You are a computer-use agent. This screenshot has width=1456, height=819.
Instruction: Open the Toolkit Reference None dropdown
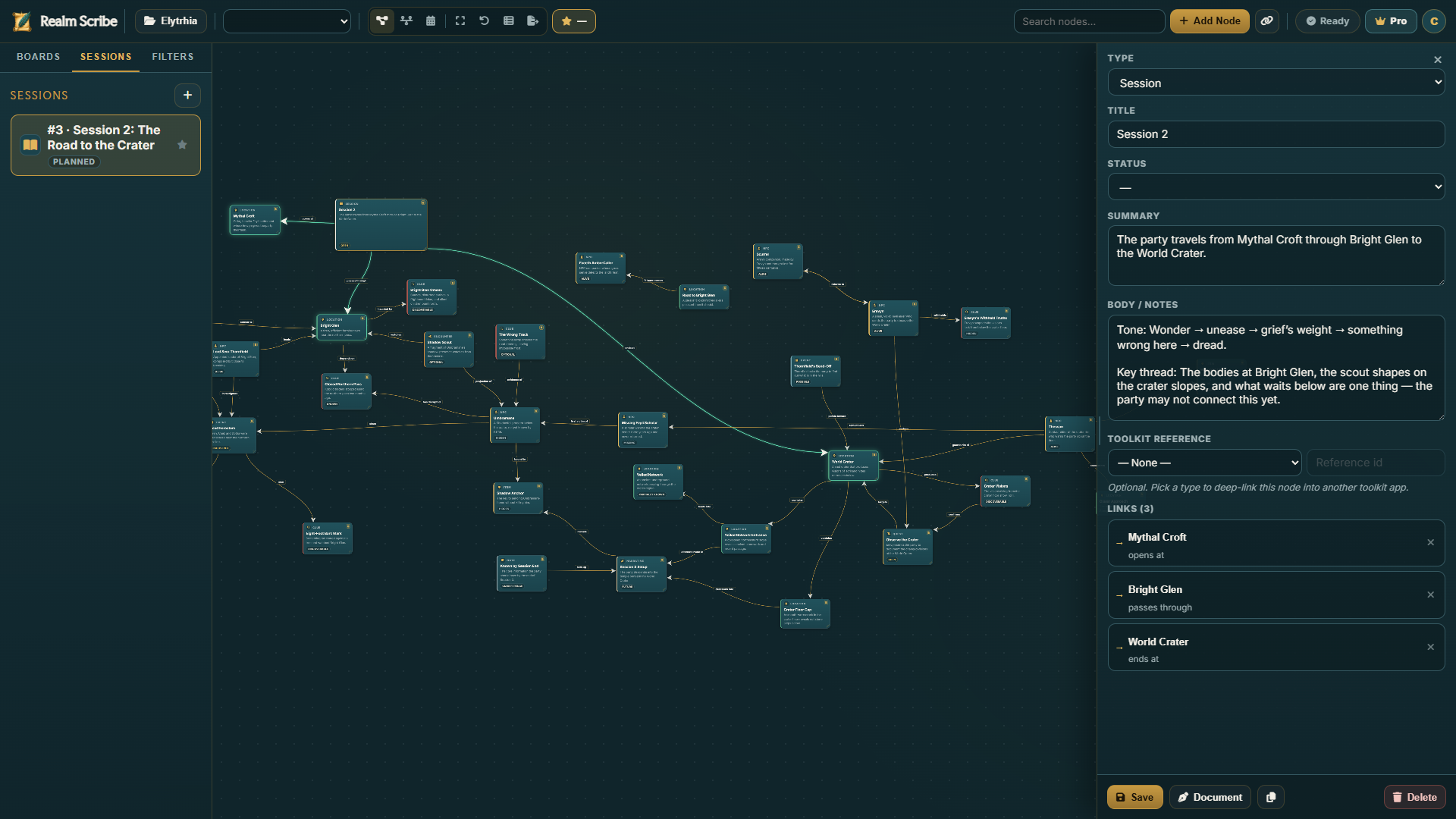click(x=1204, y=463)
